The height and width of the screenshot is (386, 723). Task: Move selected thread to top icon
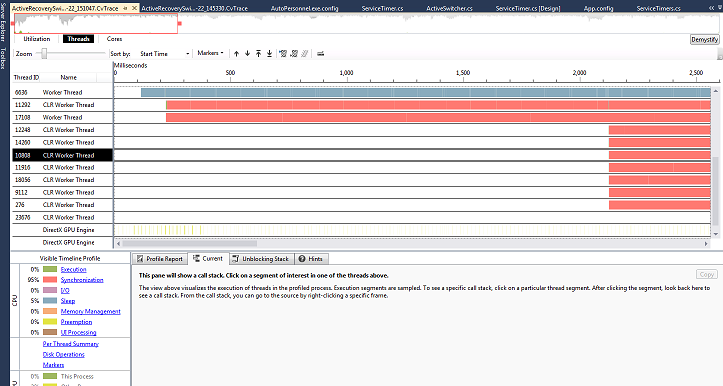coord(258,53)
